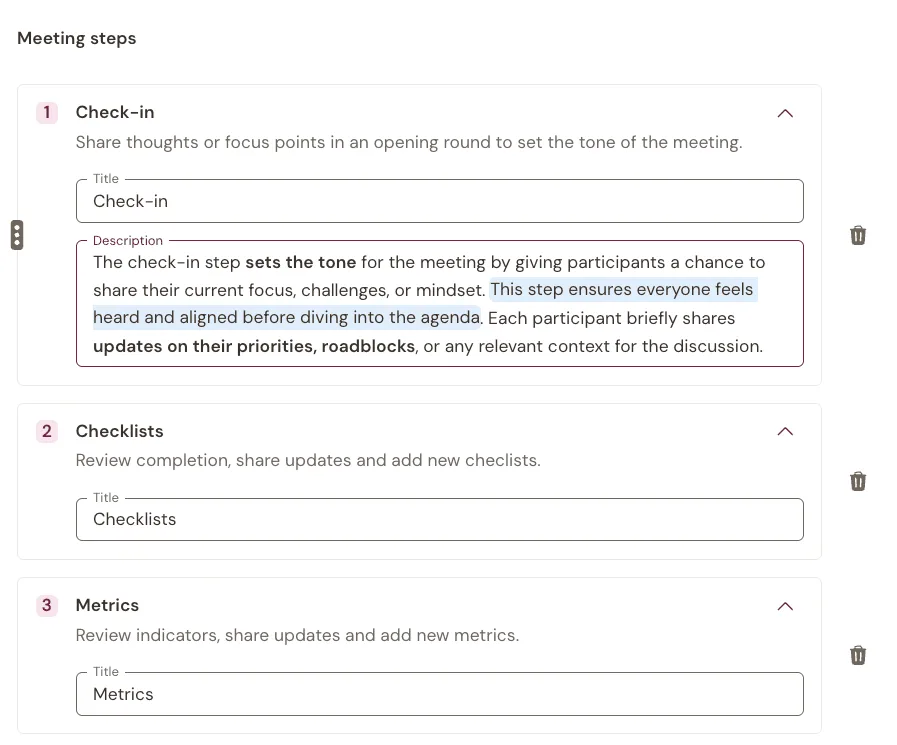This screenshot has height=745, width=897.
Task: Click the Check-in title input field
Action: click(439, 201)
